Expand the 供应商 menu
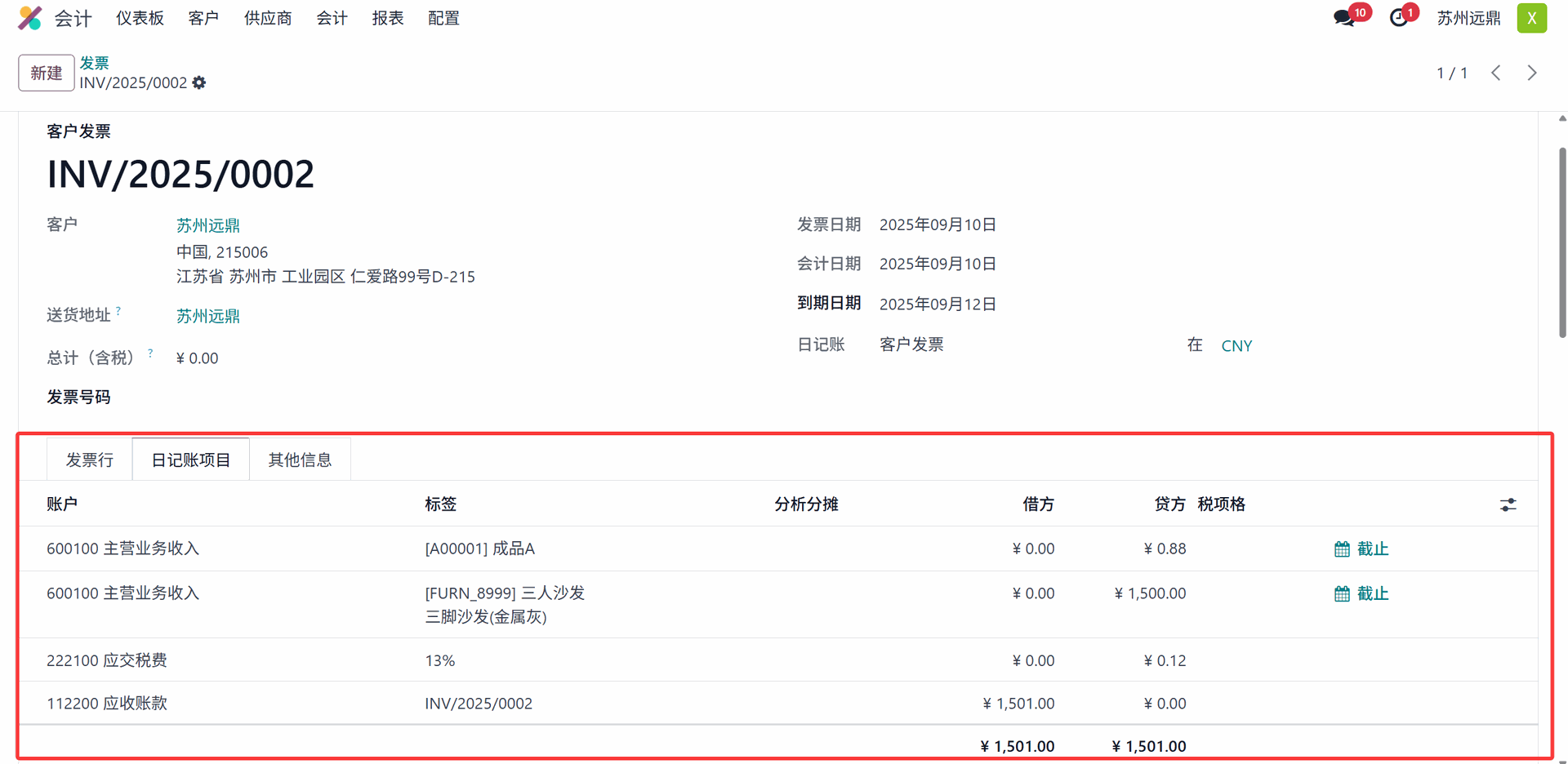Image resolution: width=1568 pixels, height=764 pixels. (268, 18)
